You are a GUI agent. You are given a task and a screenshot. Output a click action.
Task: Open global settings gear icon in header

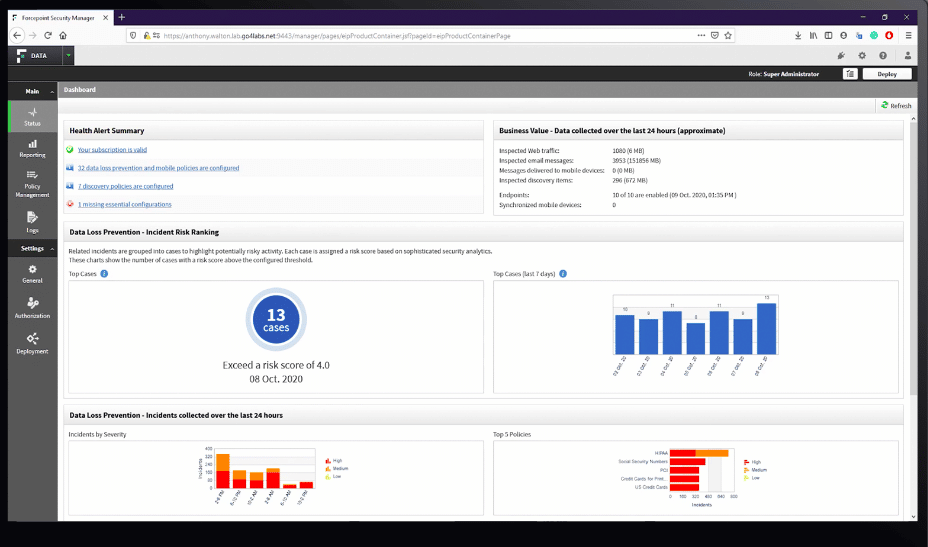(x=862, y=56)
